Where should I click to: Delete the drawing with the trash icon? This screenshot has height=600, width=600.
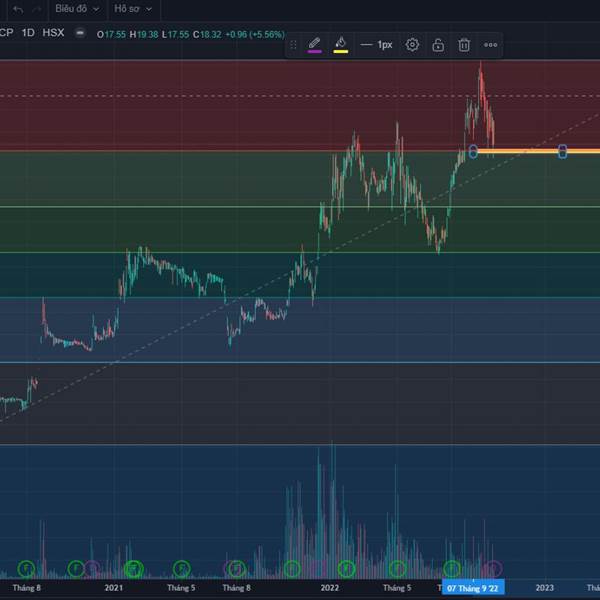[x=464, y=45]
